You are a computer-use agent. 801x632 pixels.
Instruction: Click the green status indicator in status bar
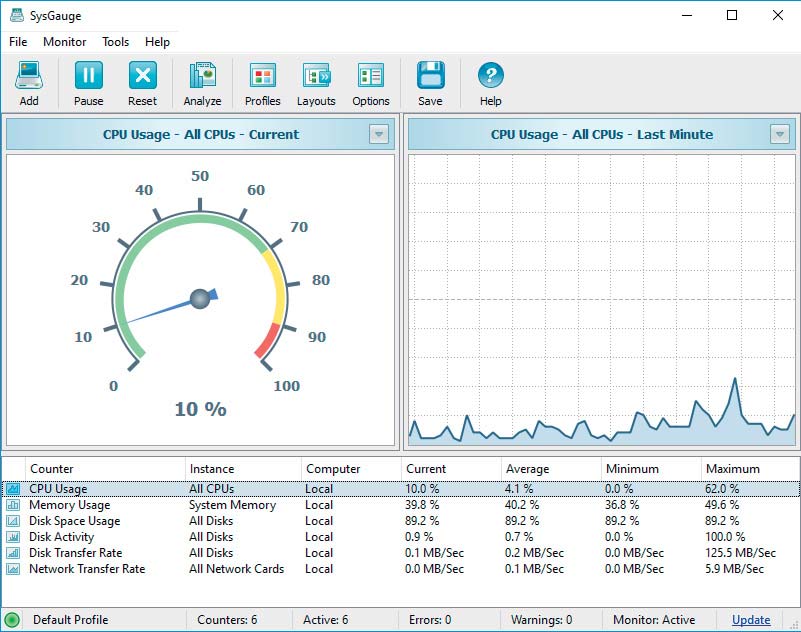[12, 620]
